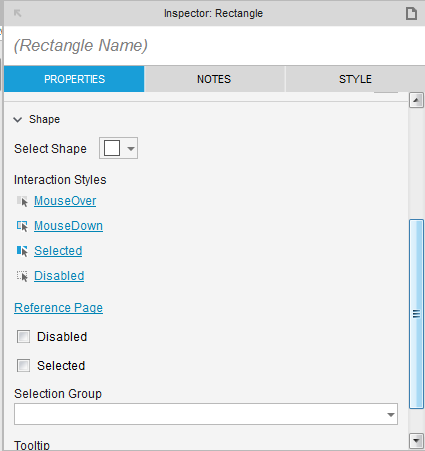Click the blue vertical scrollbar thumb
Screen dimensions: 425x451
click(x=416, y=314)
